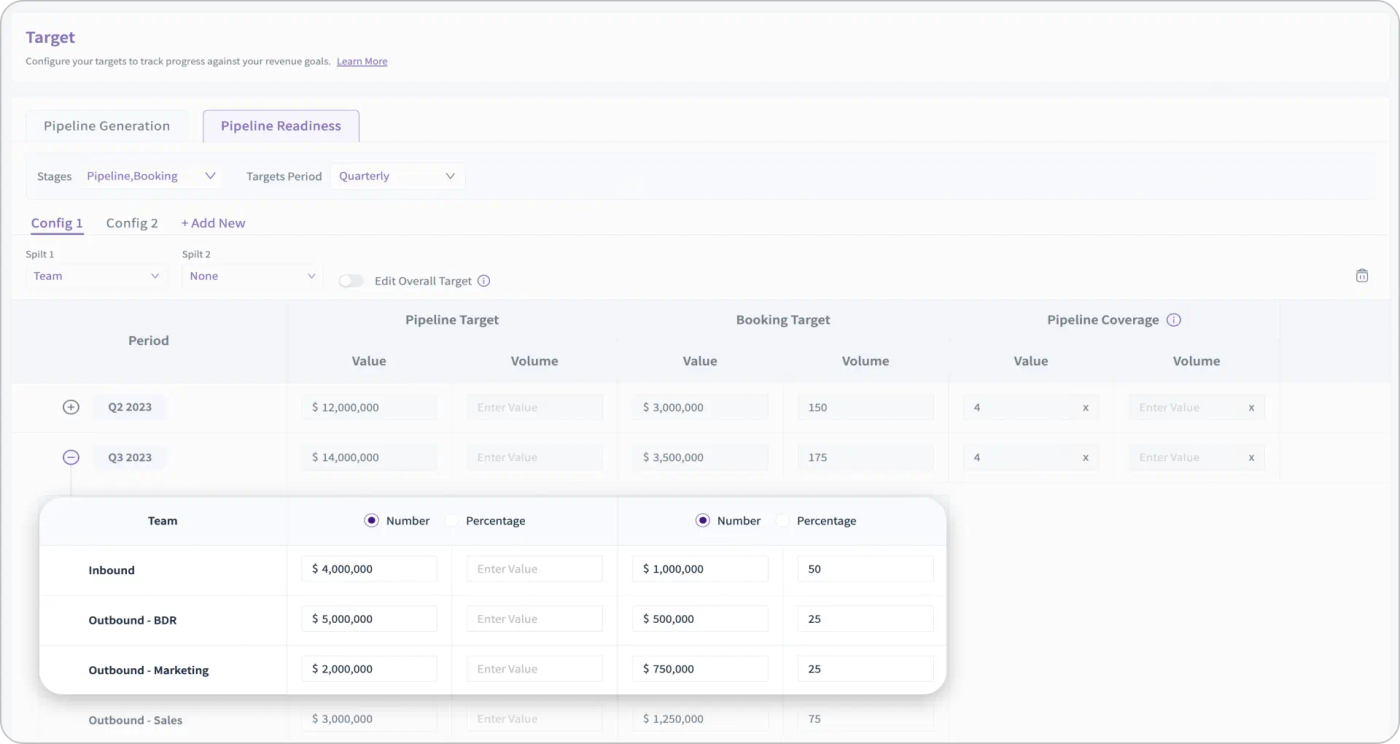This screenshot has height=744, width=1400.
Task: Click Q2 2023 booking value $3,000,000 field
Action: click(700, 407)
